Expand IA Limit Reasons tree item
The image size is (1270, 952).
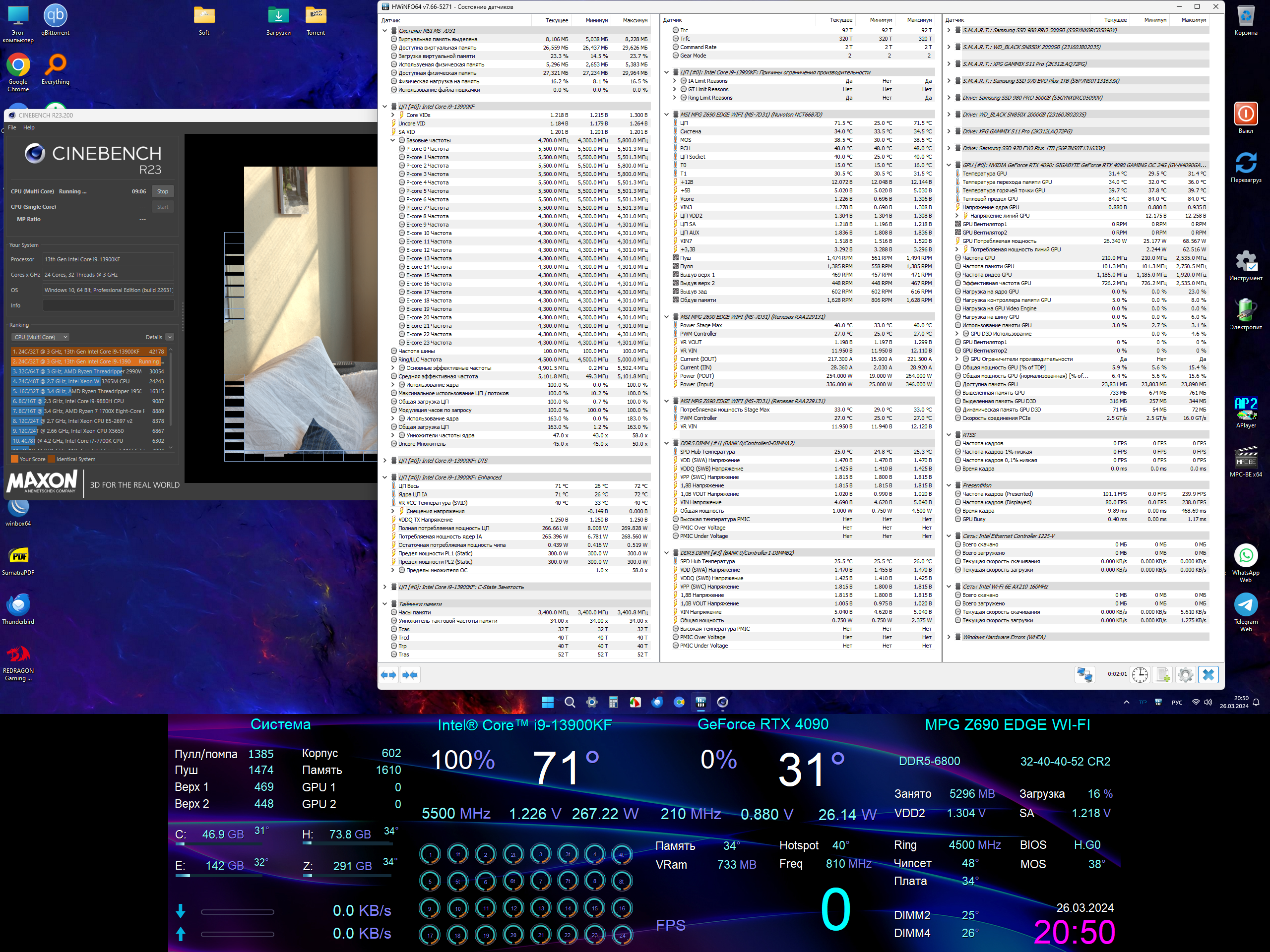point(675,81)
